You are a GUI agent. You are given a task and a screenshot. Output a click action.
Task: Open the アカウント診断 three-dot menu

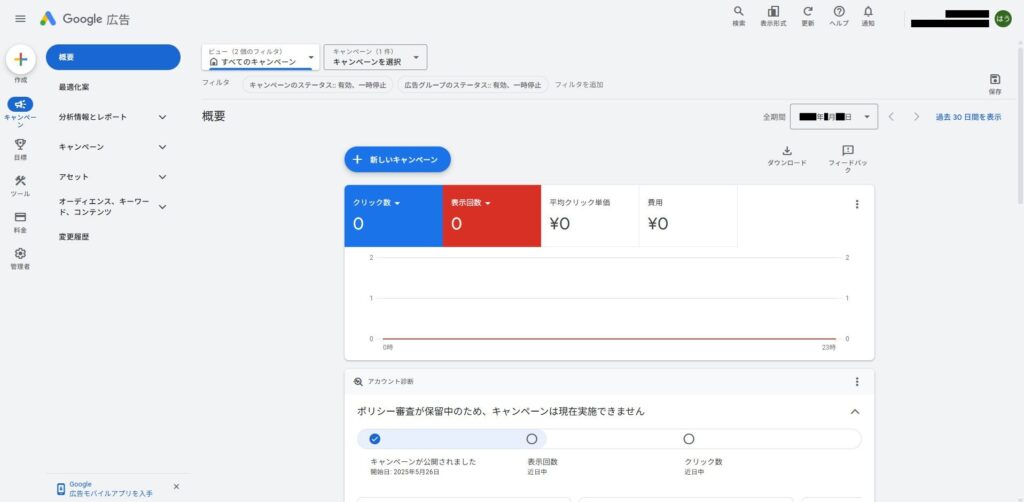[x=857, y=382]
